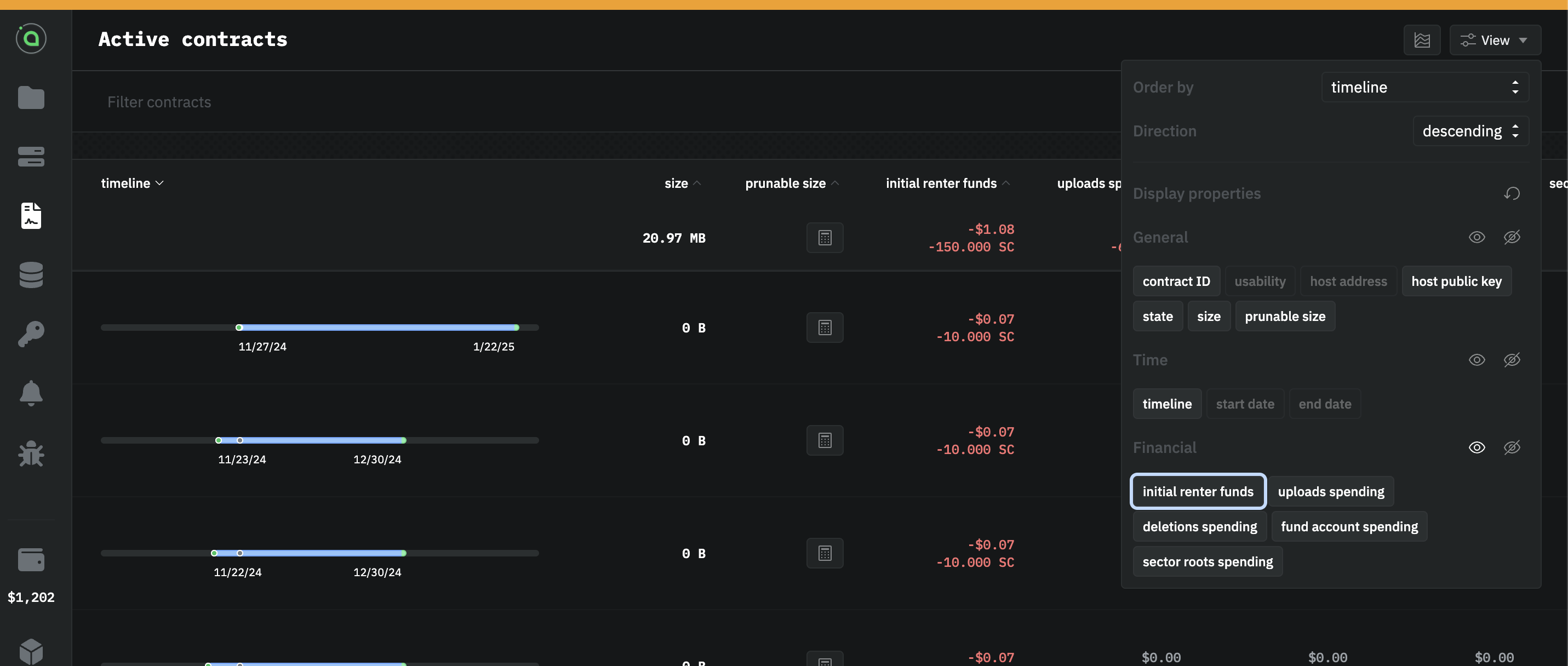The width and height of the screenshot is (1568, 666).
Task: Reset display properties with the undo arrow icon
Action: (1512, 193)
